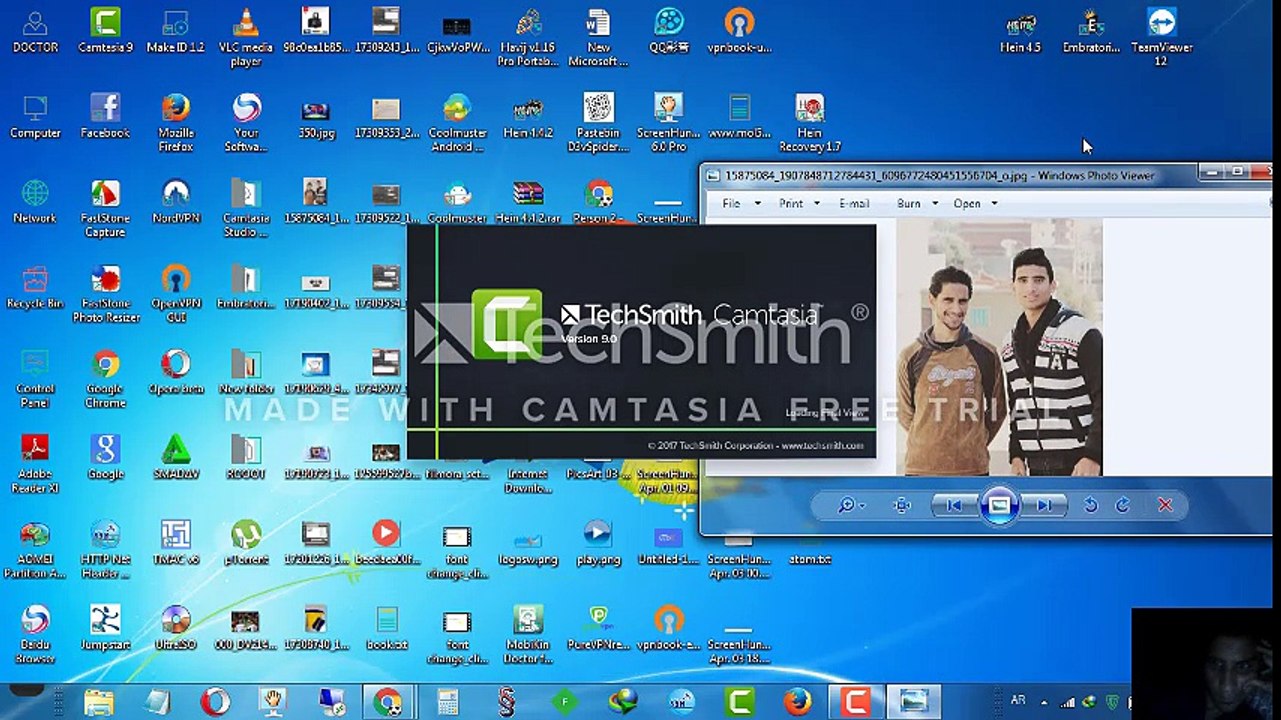Select the AOMEI Partition Assistant desktop icon
Screen dimensions: 1281x720
tap(35, 549)
